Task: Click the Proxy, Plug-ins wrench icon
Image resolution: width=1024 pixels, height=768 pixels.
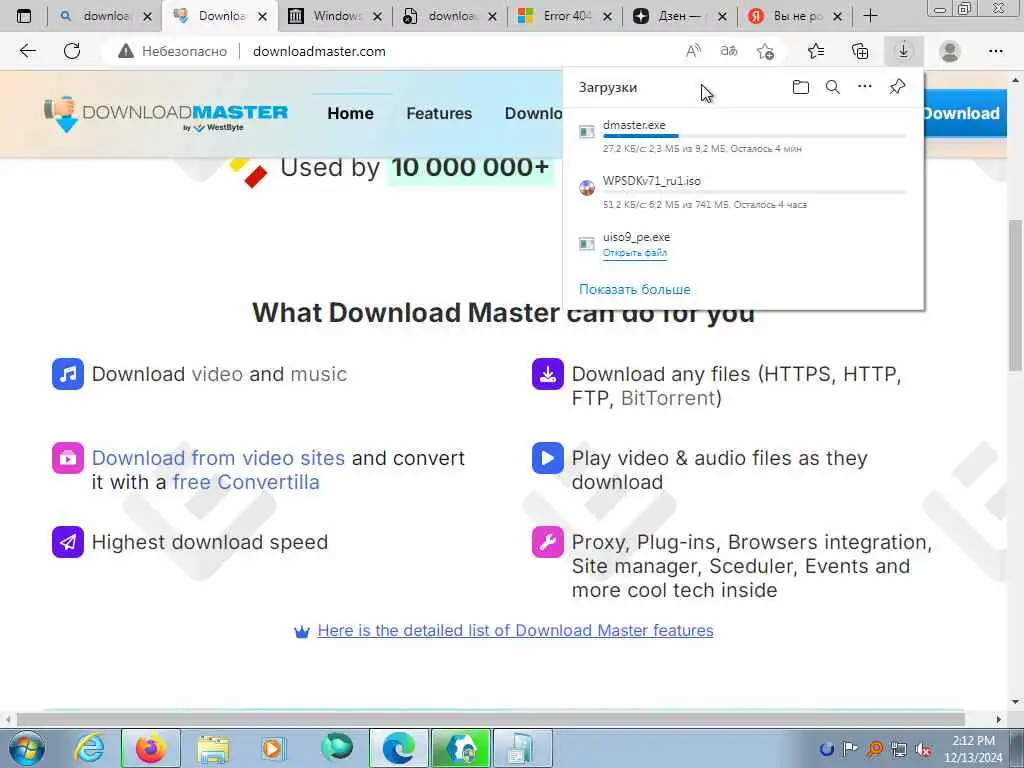Action: coord(548,542)
